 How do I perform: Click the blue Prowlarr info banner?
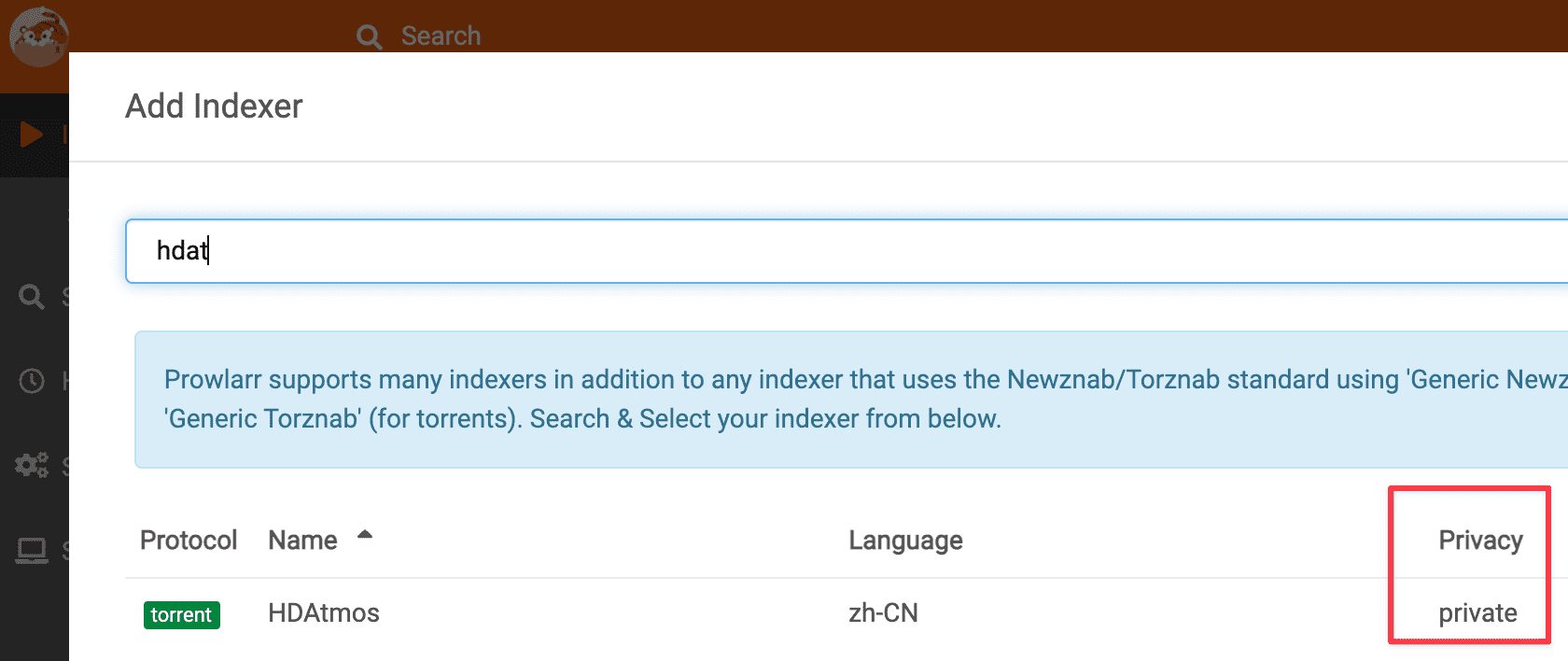click(851, 400)
